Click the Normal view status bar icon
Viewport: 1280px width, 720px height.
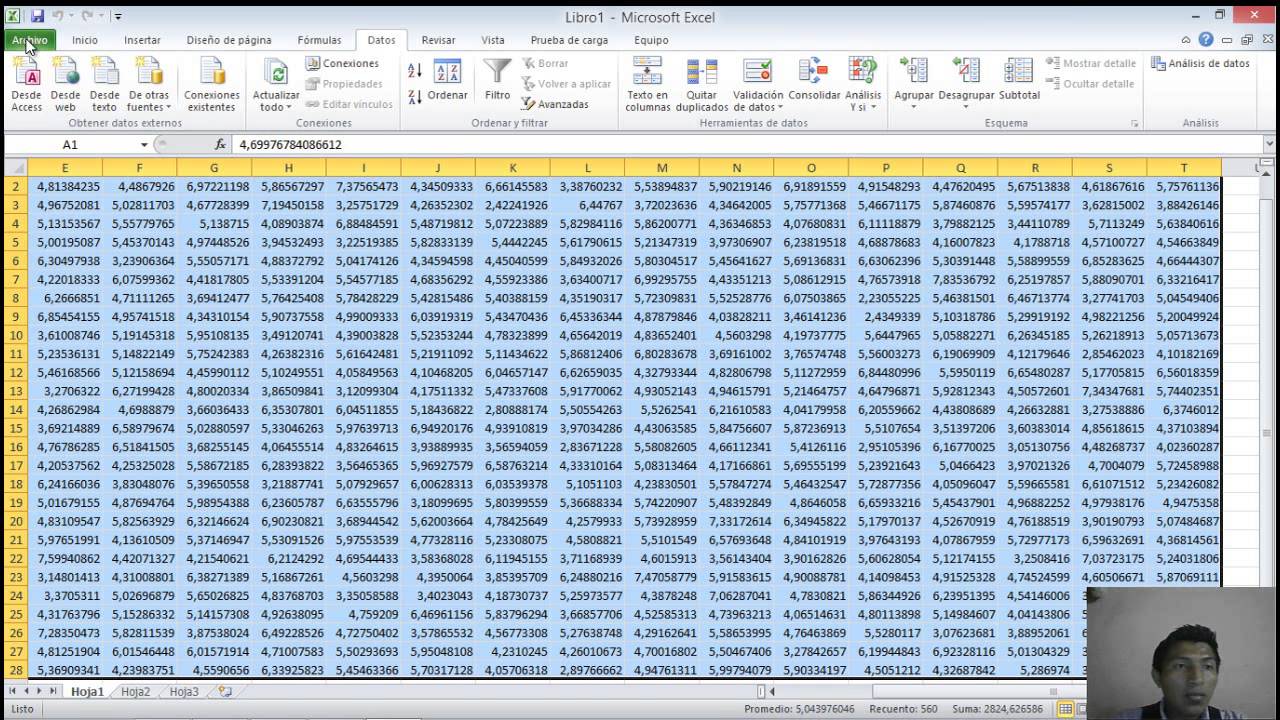tap(1066, 709)
